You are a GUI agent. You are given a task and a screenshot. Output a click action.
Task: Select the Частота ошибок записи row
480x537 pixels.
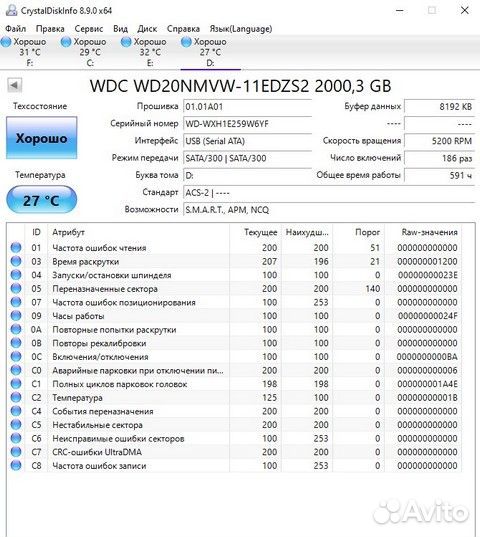(x=234, y=465)
